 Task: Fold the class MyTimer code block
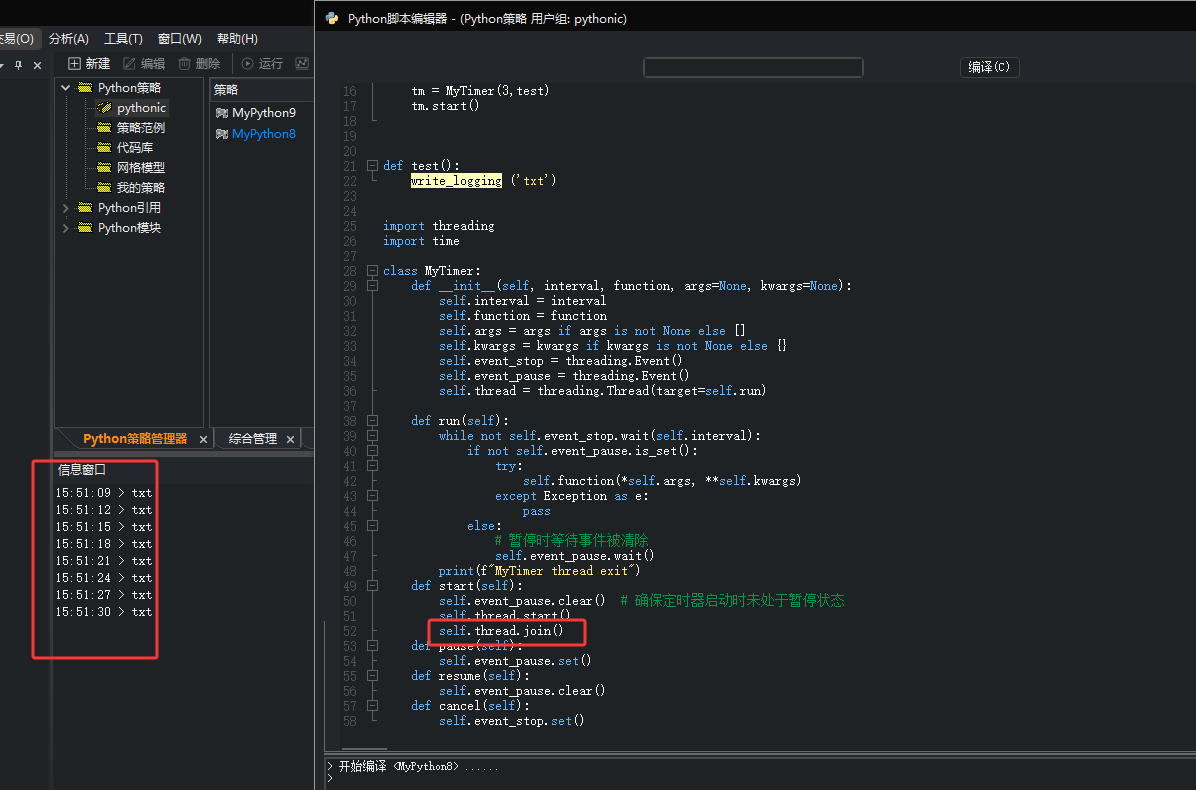point(372,271)
